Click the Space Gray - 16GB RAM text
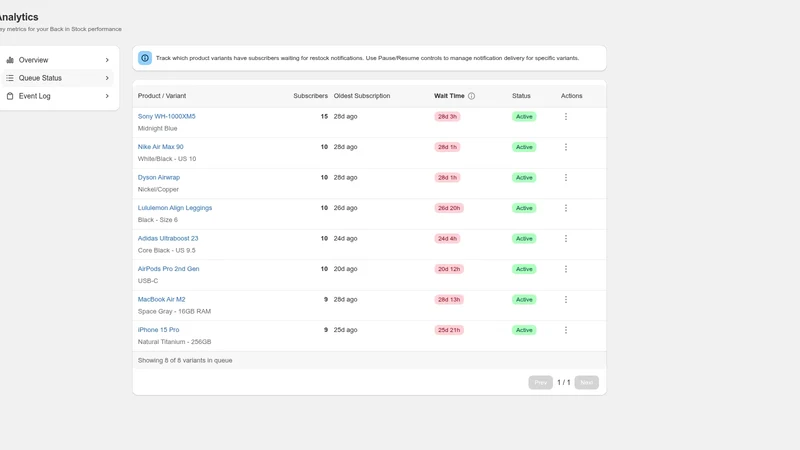Image resolution: width=800 pixels, height=450 pixels. pos(174,311)
